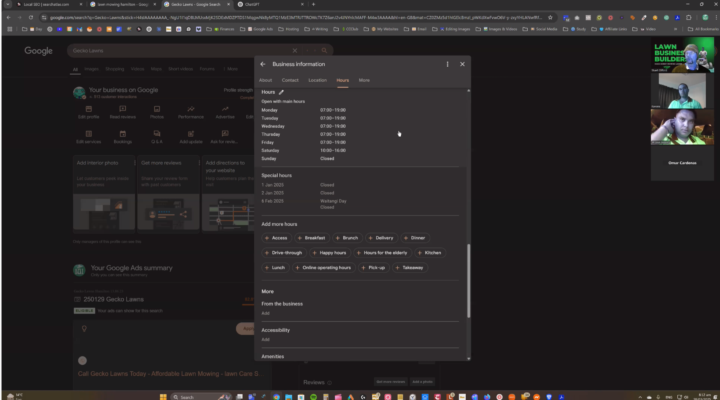Screen dimensions: 720x400
Task: Open the More tab in Business information
Action: tap(364, 80)
